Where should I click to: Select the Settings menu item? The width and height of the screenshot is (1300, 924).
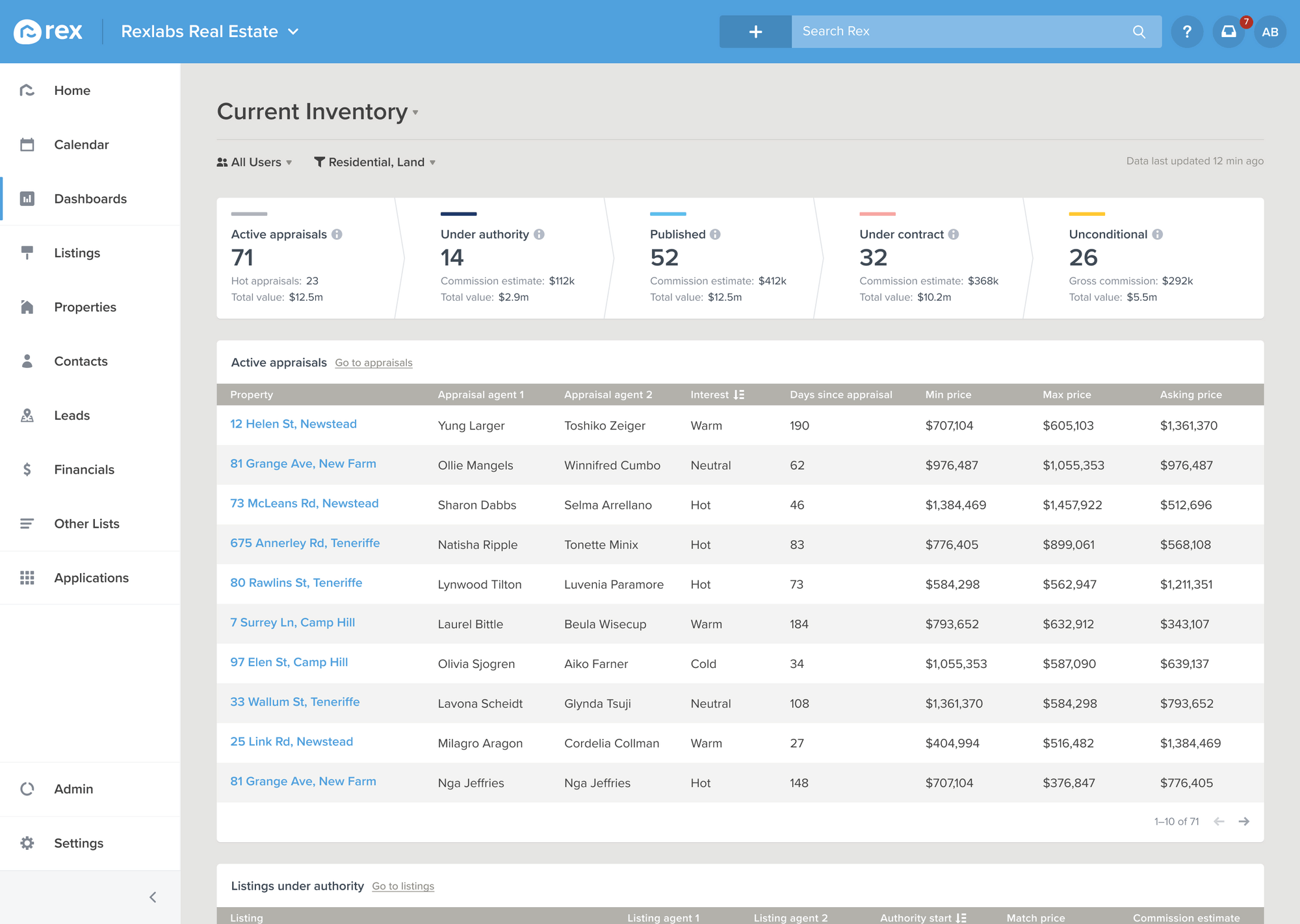pyautogui.click(x=78, y=843)
